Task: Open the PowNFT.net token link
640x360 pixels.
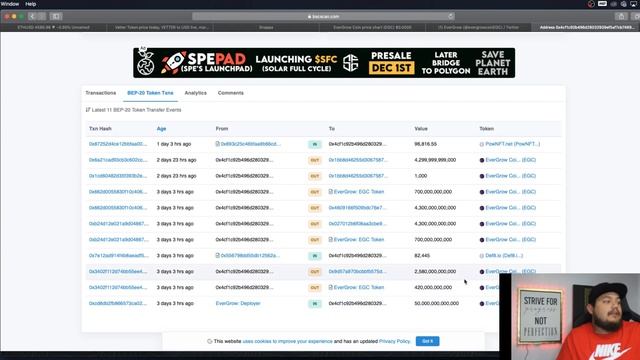Action: (513, 144)
